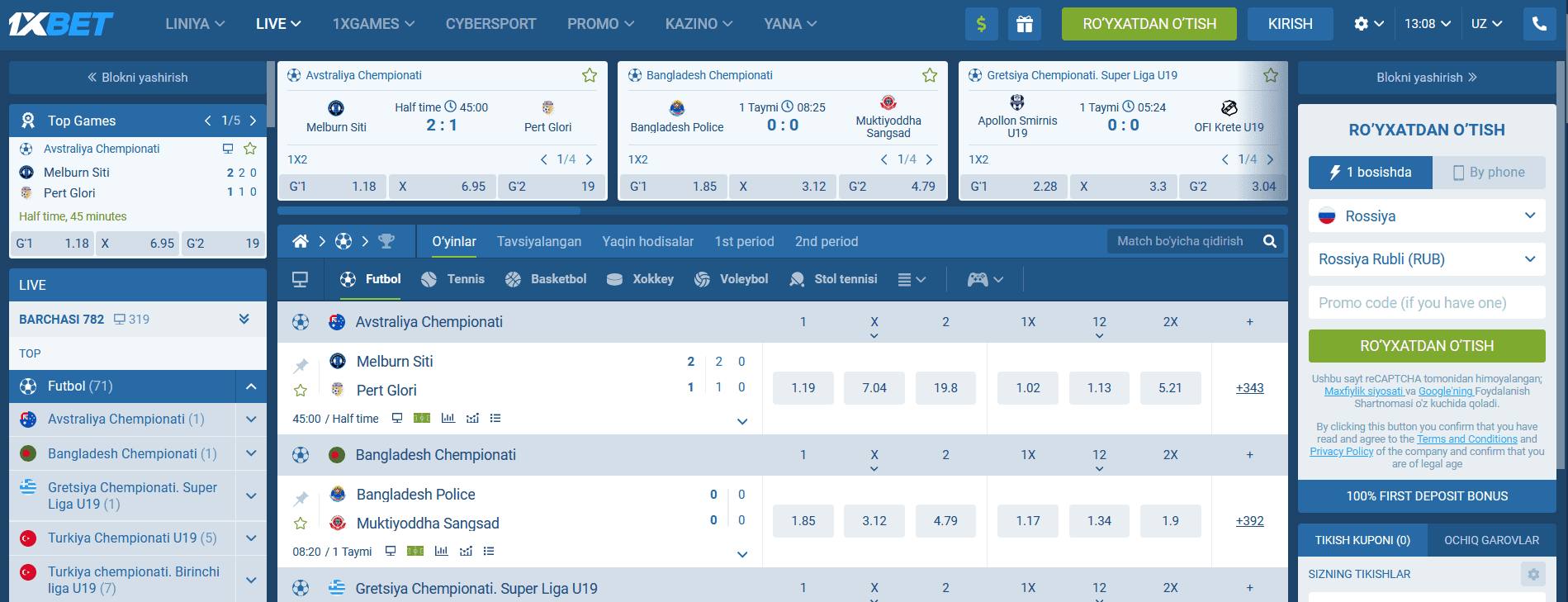Open the LINIYA menu
This screenshot has height=602, width=1568.
coord(195,24)
